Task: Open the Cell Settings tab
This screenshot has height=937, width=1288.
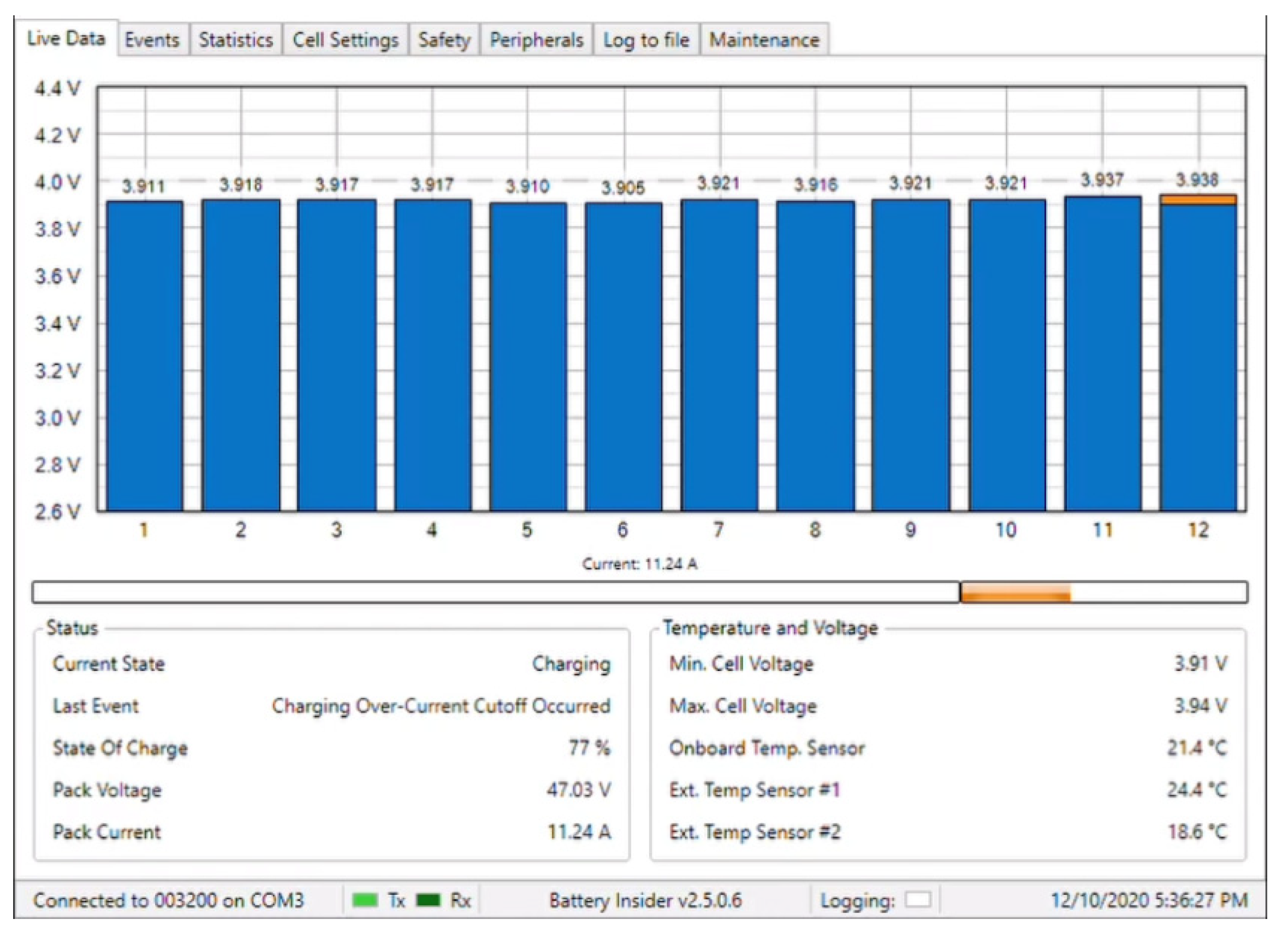Action: (x=345, y=40)
